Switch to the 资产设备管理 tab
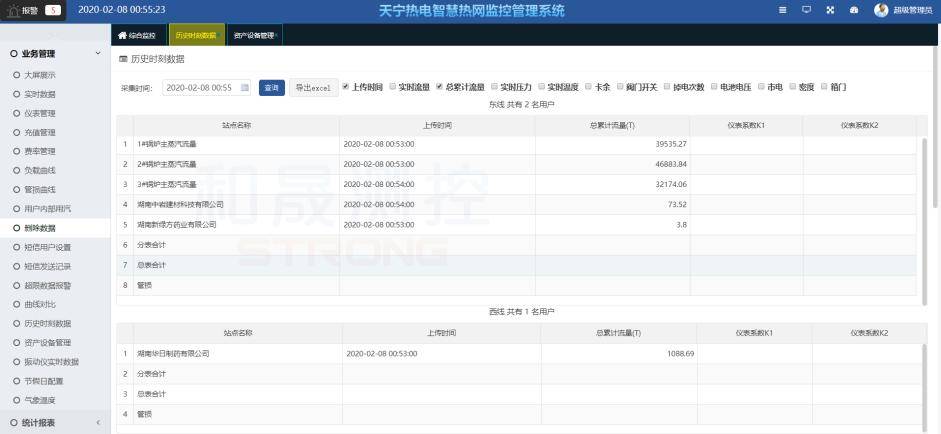Screen dimensions: 941x434 tap(255, 35)
